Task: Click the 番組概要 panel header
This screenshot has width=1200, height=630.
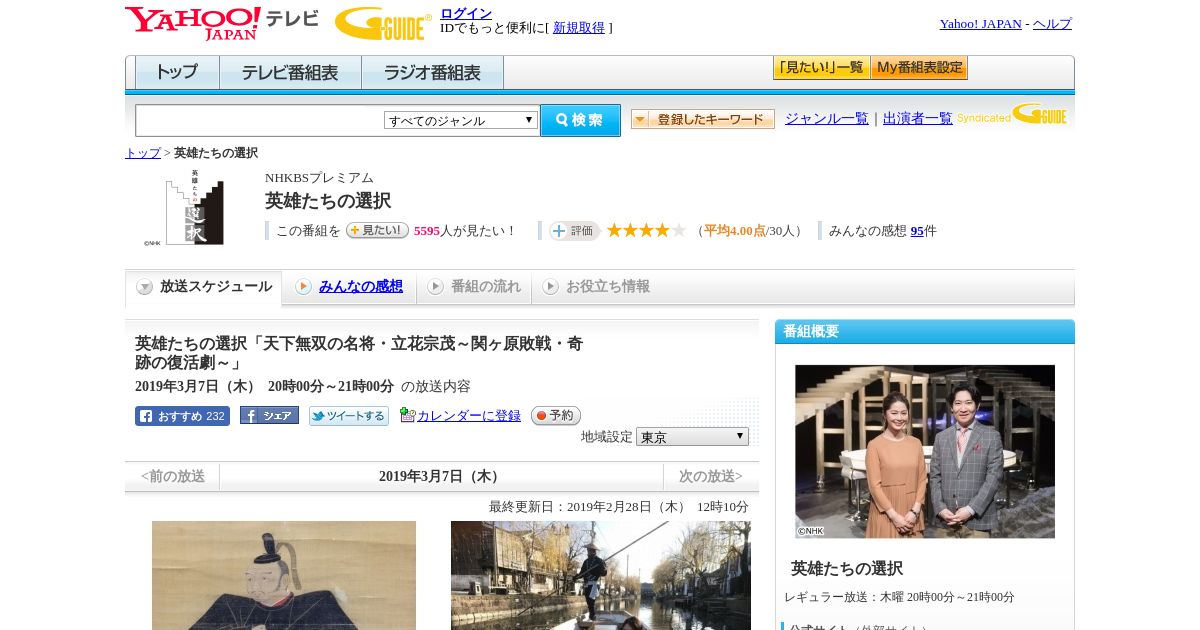Action: (925, 332)
